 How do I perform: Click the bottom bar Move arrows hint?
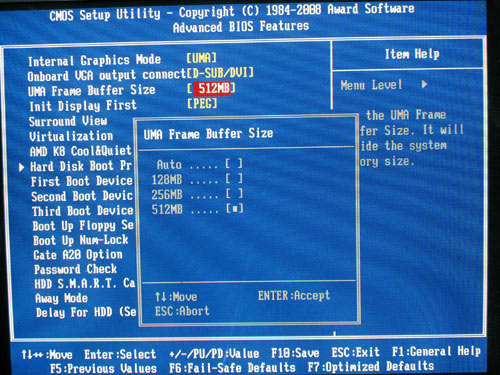[x=47, y=354]
